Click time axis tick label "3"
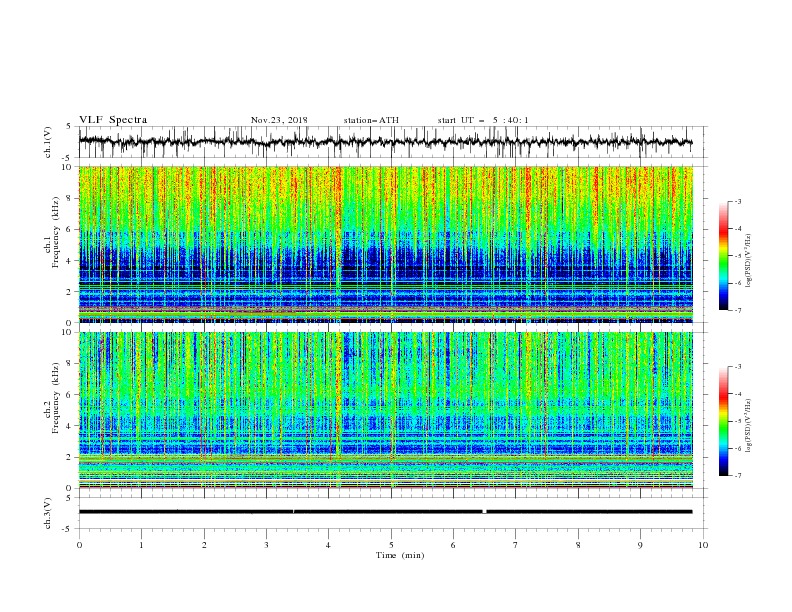792x612 pixels. coord(266,545)
